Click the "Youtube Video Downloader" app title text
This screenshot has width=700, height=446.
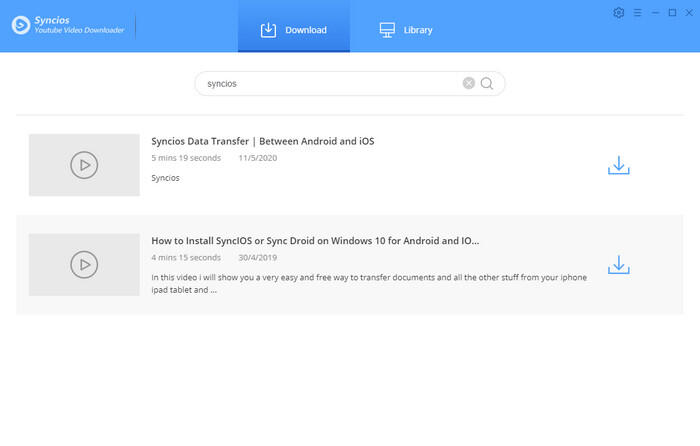coord(81,30)
